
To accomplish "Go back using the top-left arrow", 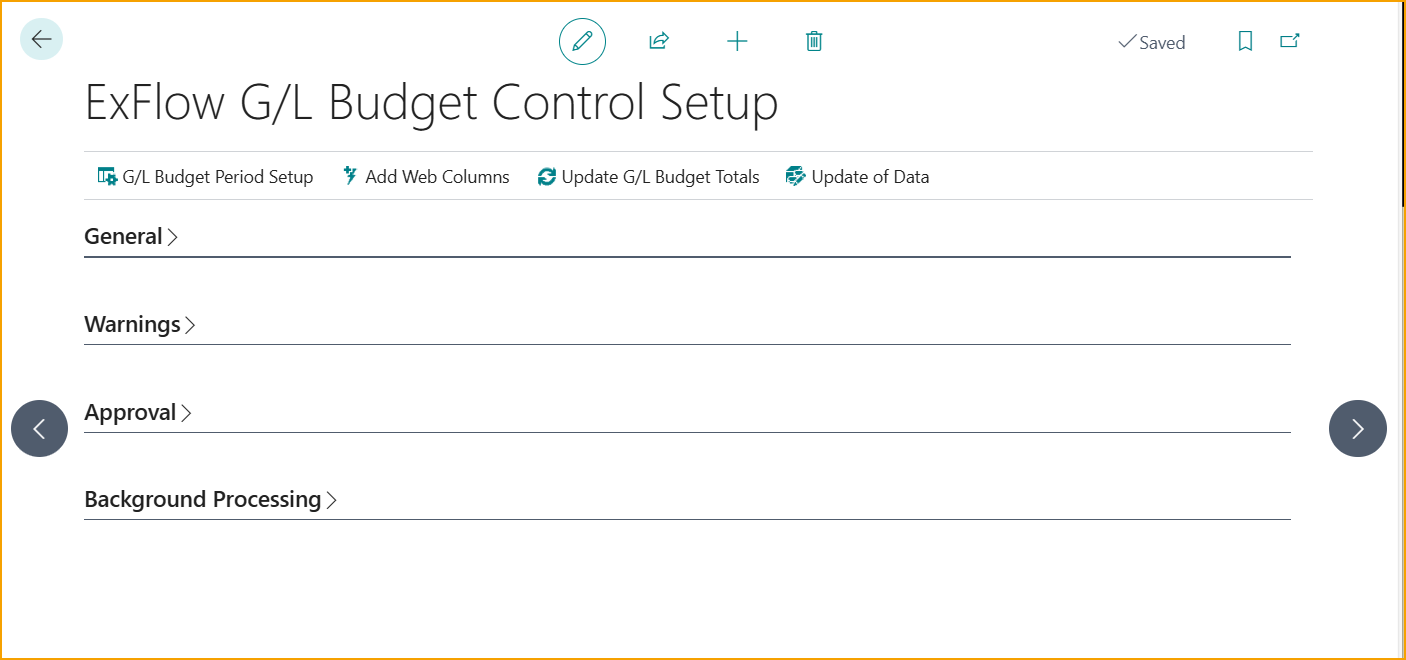I will 41,40.
